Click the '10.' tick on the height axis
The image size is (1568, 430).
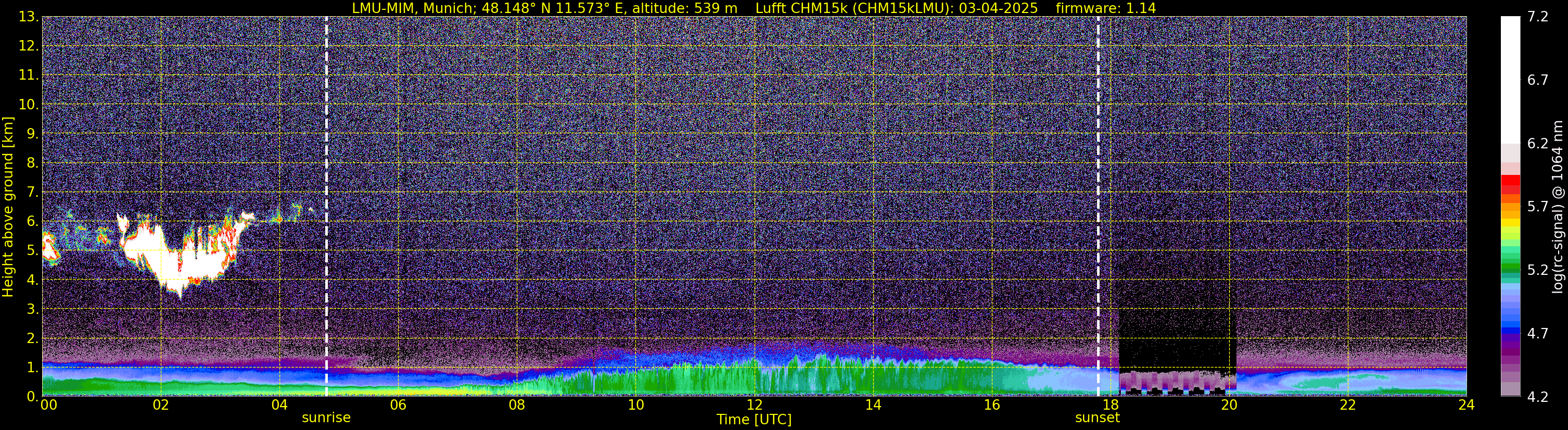point(29,104)
